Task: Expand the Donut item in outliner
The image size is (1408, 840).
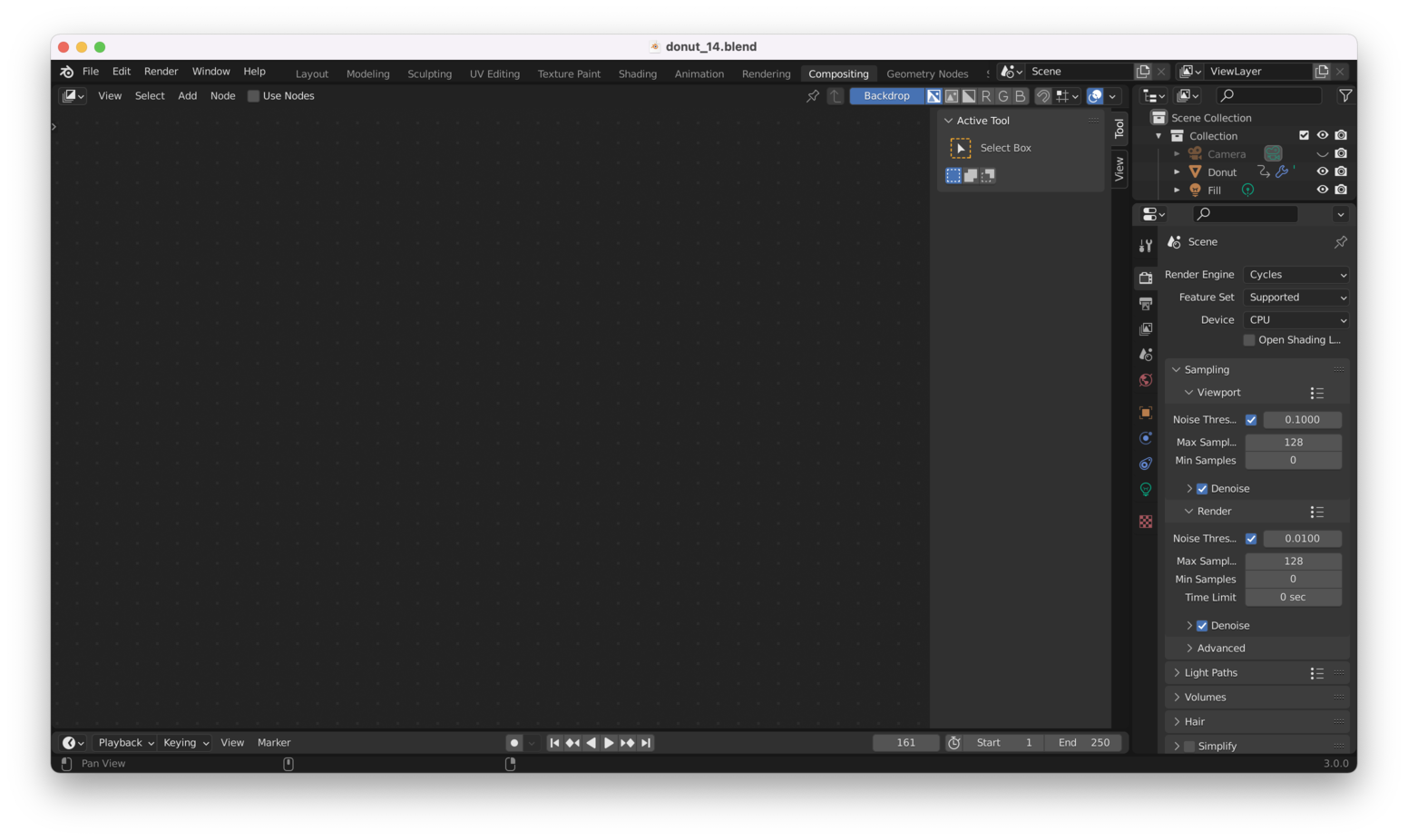Action: pyautogui.click(x=1177, y=172)
